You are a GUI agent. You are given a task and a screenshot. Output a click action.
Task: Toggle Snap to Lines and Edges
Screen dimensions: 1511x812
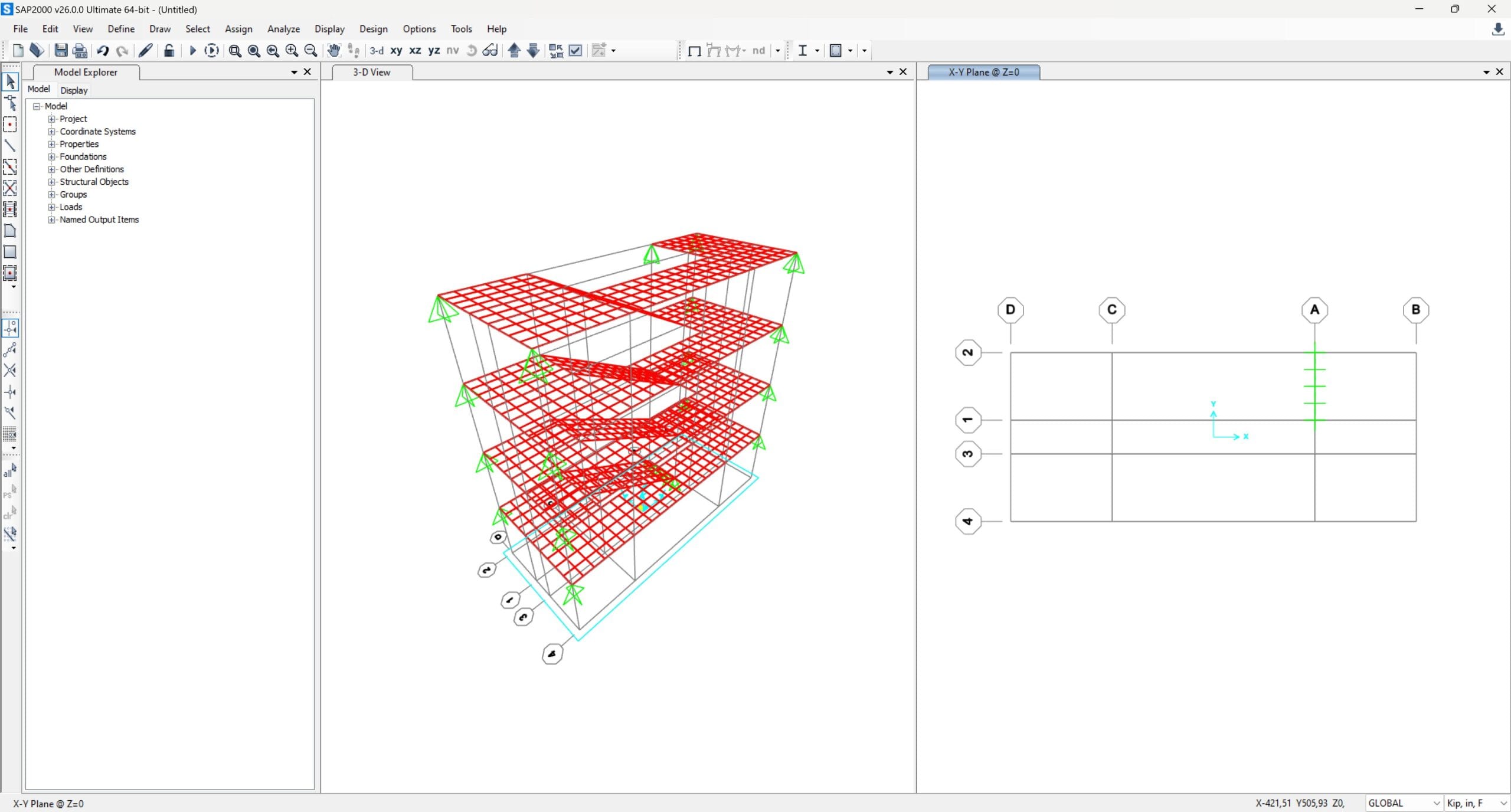pyautogui.click(x=10, y=413)
